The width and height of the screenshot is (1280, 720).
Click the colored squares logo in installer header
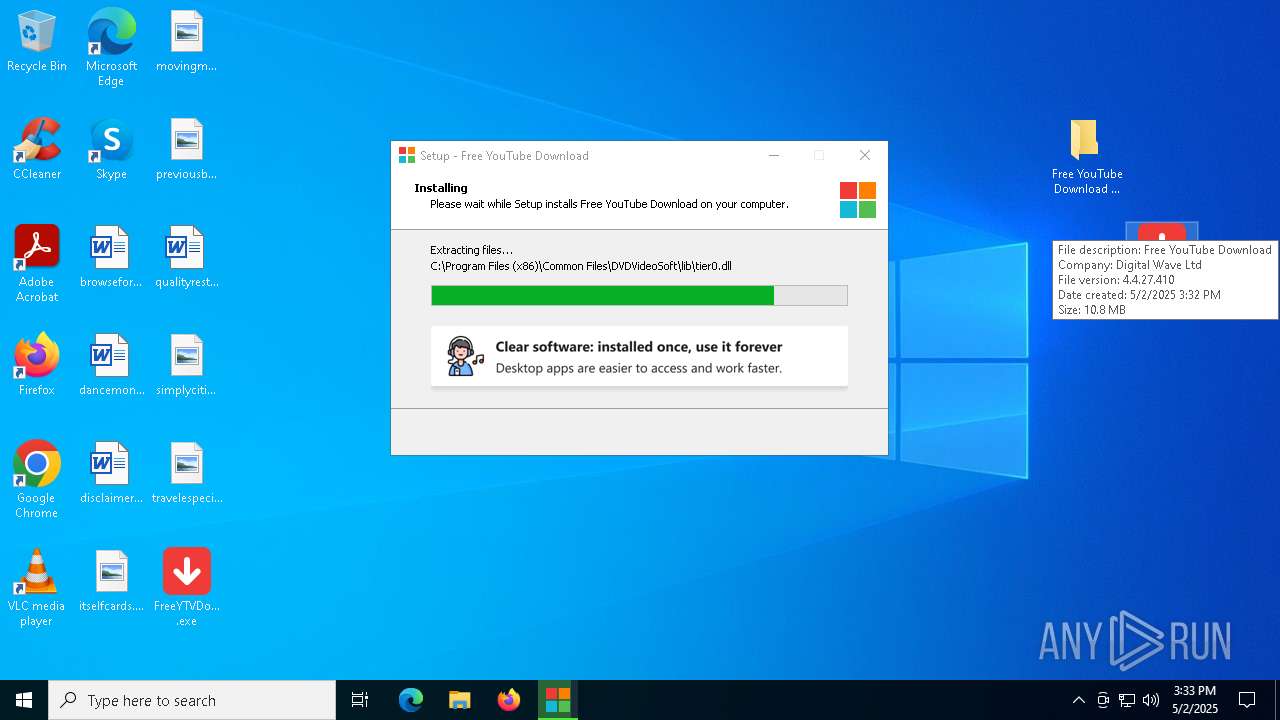(858, 200)
